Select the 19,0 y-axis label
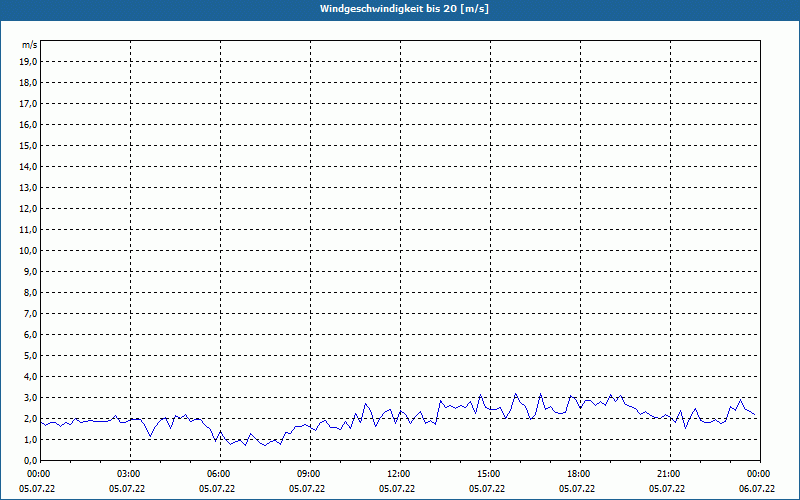This screenshot has height=500, width=800. (x=30, y=62)
